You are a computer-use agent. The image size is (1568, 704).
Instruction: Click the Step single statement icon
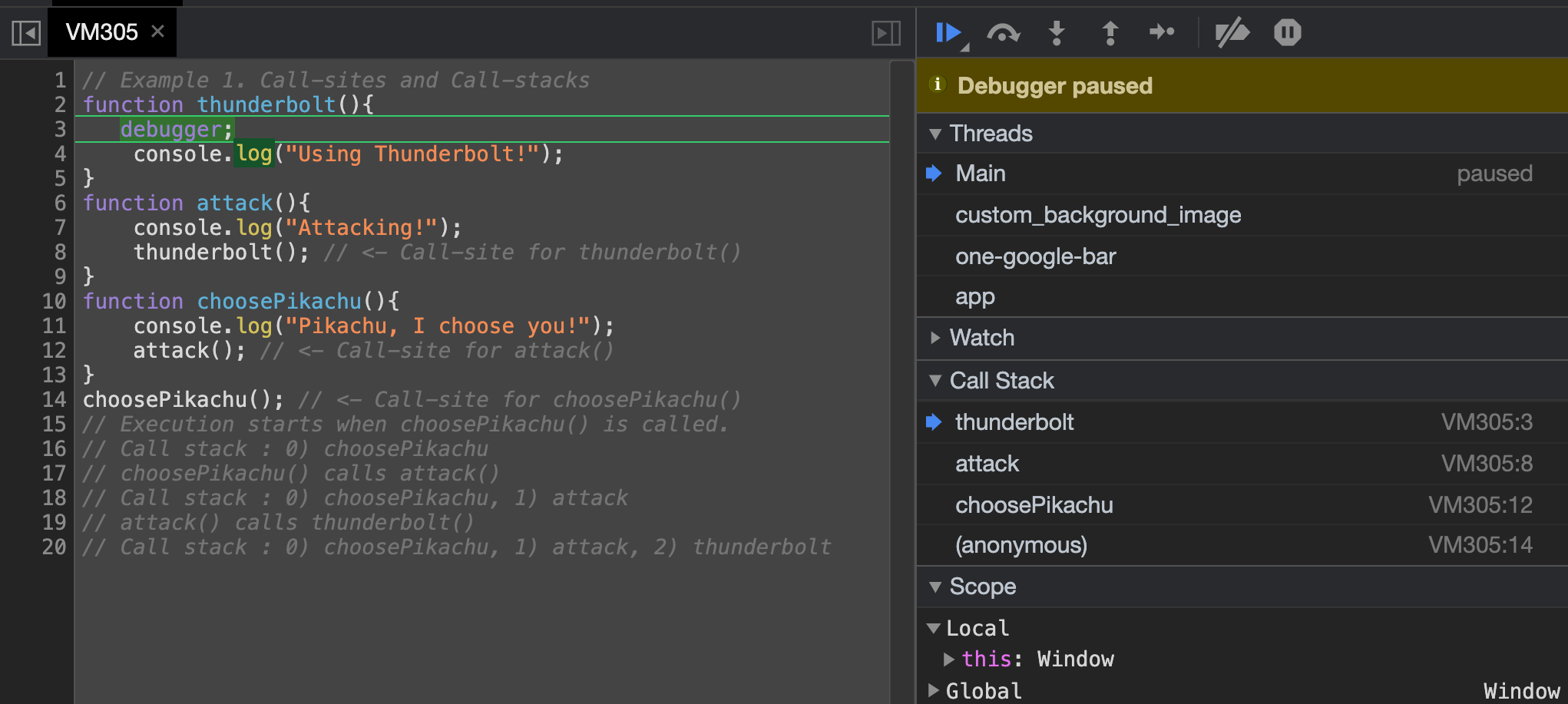[1162, 32]
